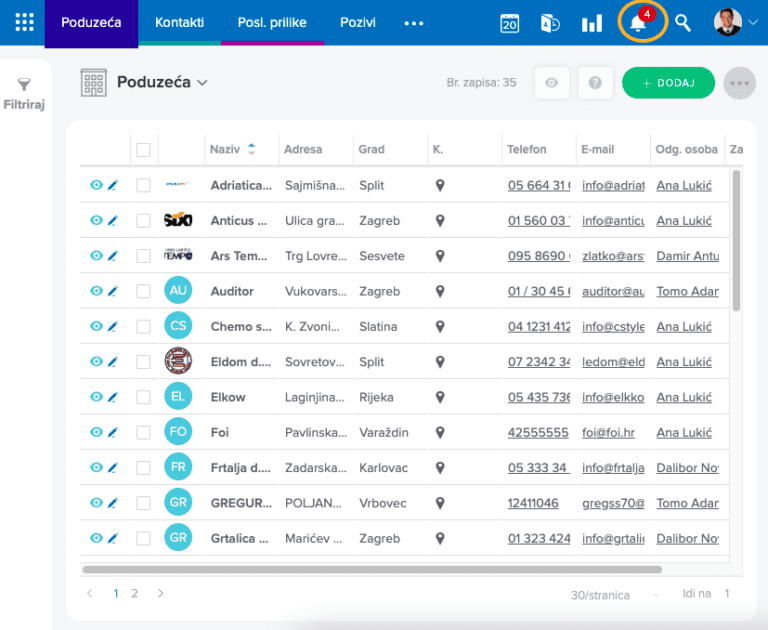The image size is (768, 630).
Task: Open the app launcher grid icon
Action: pos(24,23)
